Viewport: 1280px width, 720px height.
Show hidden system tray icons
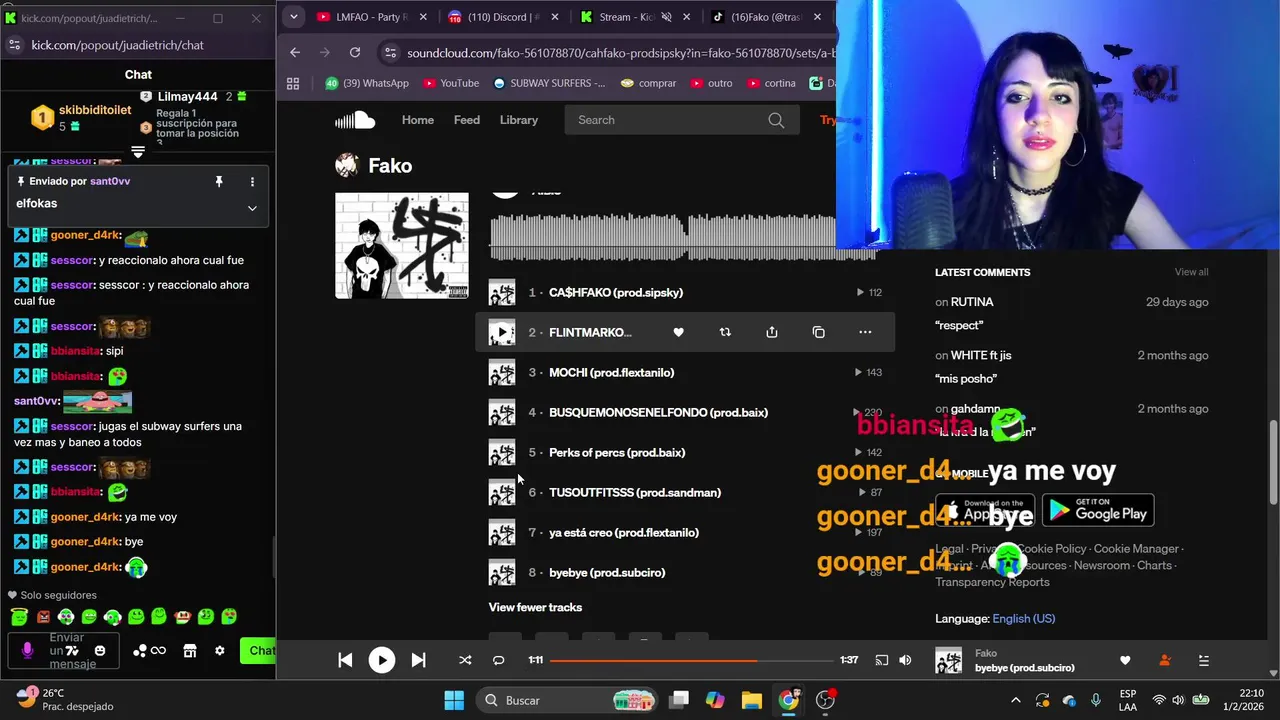(x=1016, y=700)
